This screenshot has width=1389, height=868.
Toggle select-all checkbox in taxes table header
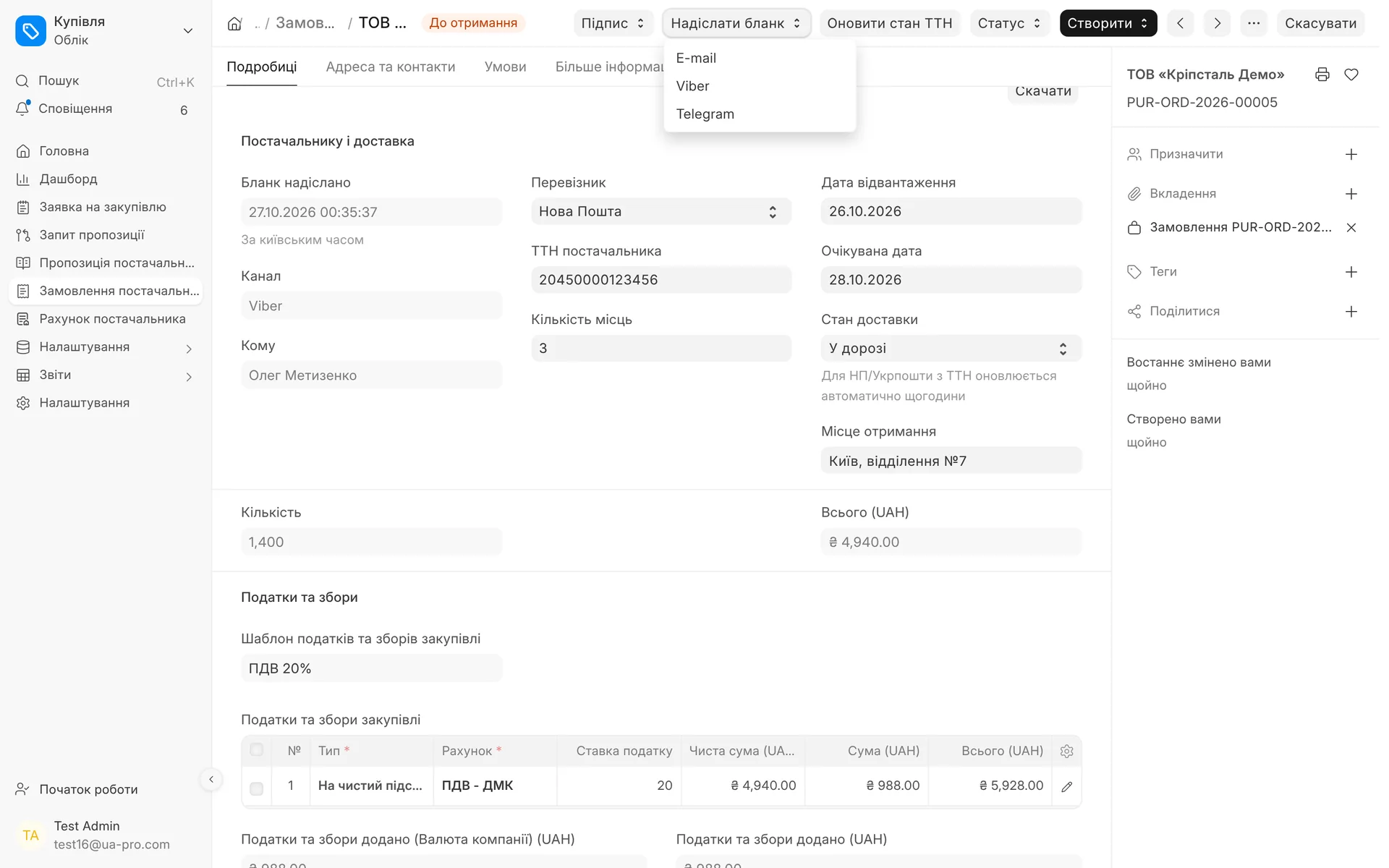[x=256, y=750]
